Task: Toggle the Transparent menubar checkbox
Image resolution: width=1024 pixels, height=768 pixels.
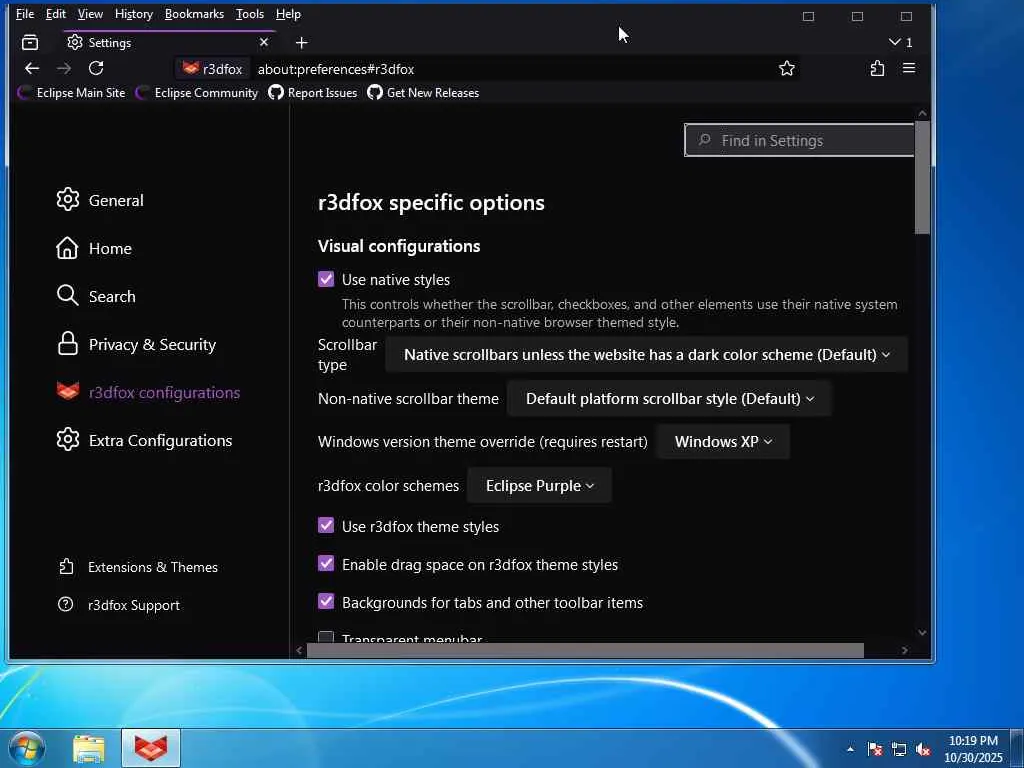Action: (x=326, y=637)
